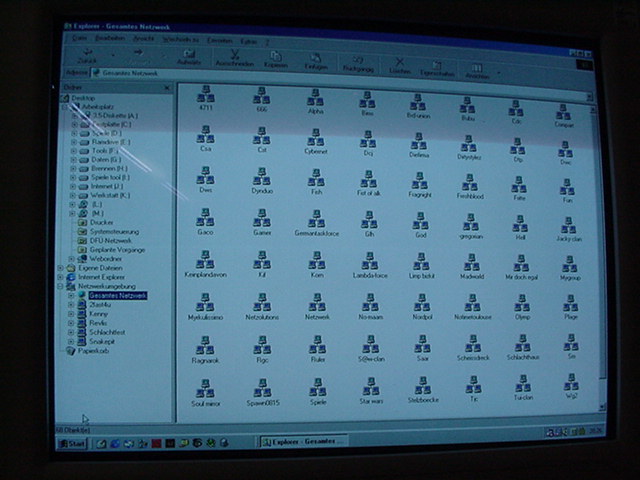Open the Datei menu
This screenshot has width=640, height=480.
point(79,38)
